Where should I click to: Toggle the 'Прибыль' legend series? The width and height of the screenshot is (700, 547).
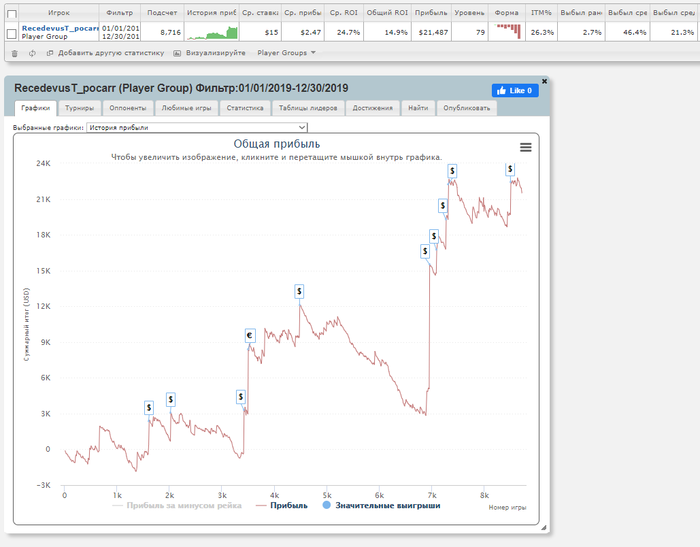(282, 505)
